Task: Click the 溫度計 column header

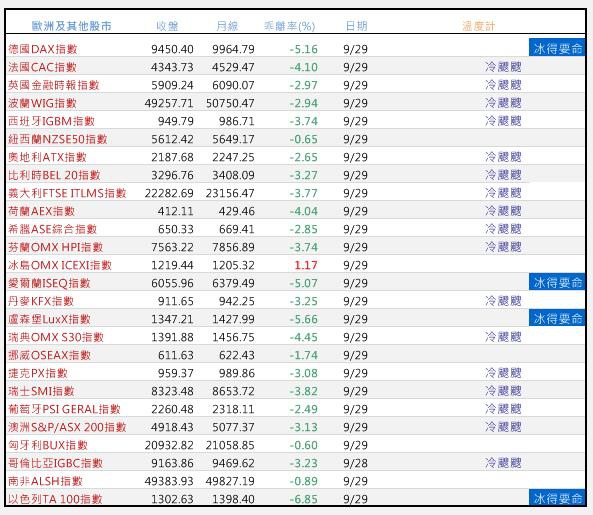Action: tap(478, 26)
